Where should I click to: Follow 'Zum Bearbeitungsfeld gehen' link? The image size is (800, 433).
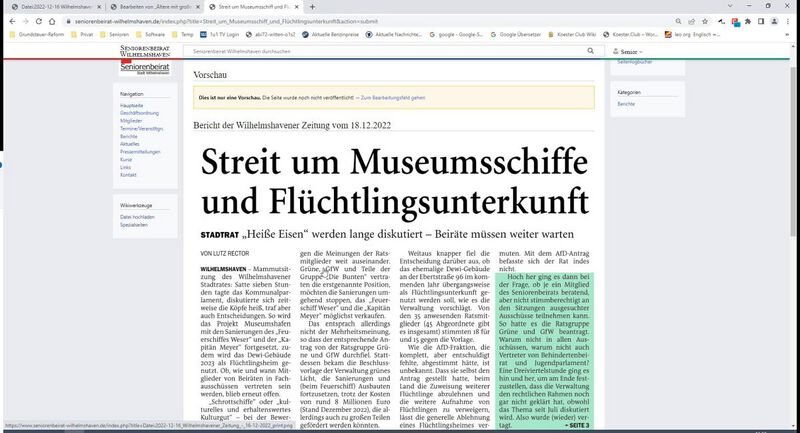[392, 97]
